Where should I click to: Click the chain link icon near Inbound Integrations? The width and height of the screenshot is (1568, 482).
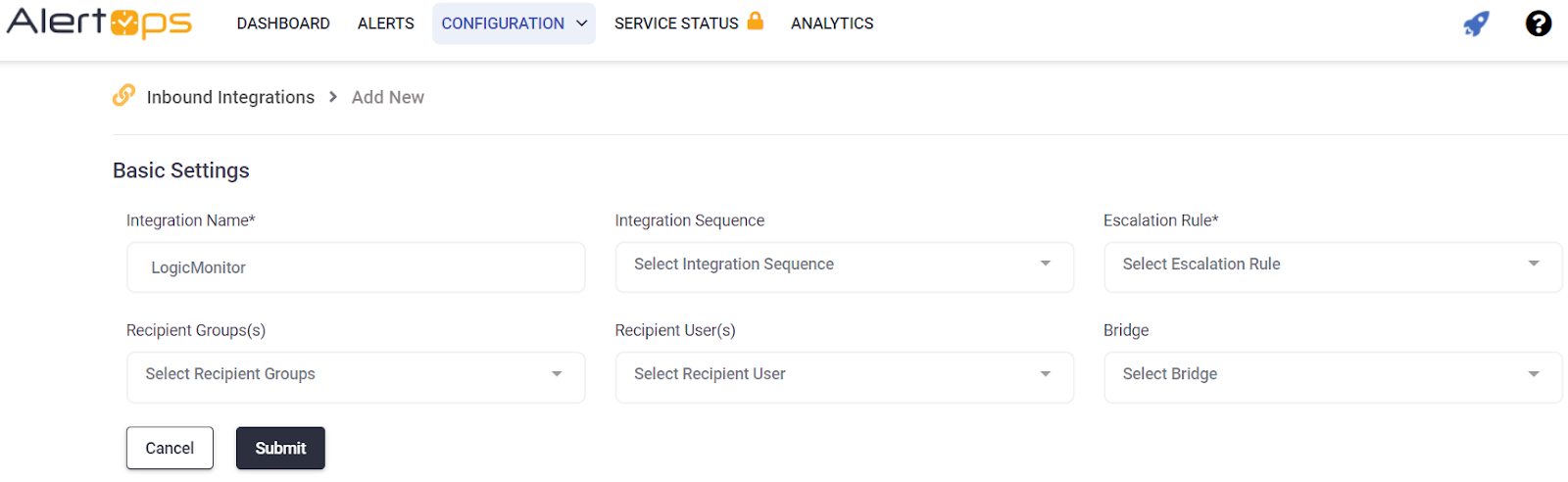123,95
